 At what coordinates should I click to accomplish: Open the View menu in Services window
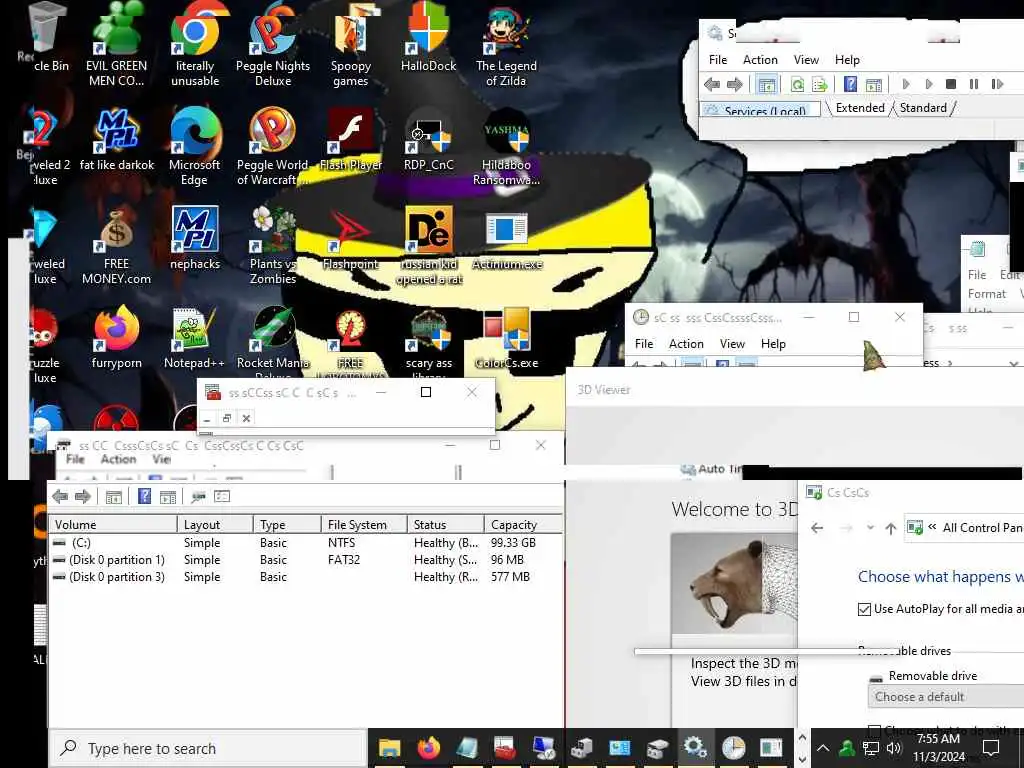point(806,59)
